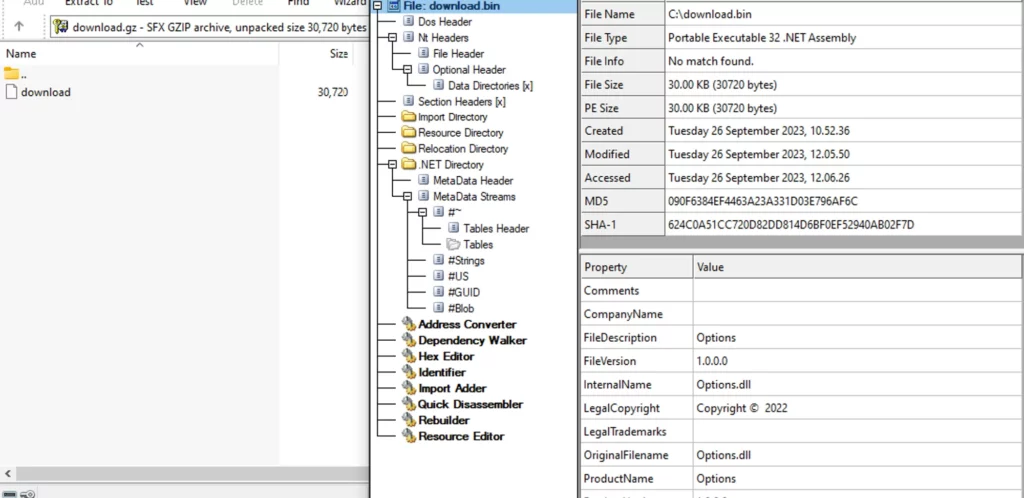Image resolution: width=1024 pixels, height=498 pixels.
Task: Sort file list by Size column
Action: (339, 54)
